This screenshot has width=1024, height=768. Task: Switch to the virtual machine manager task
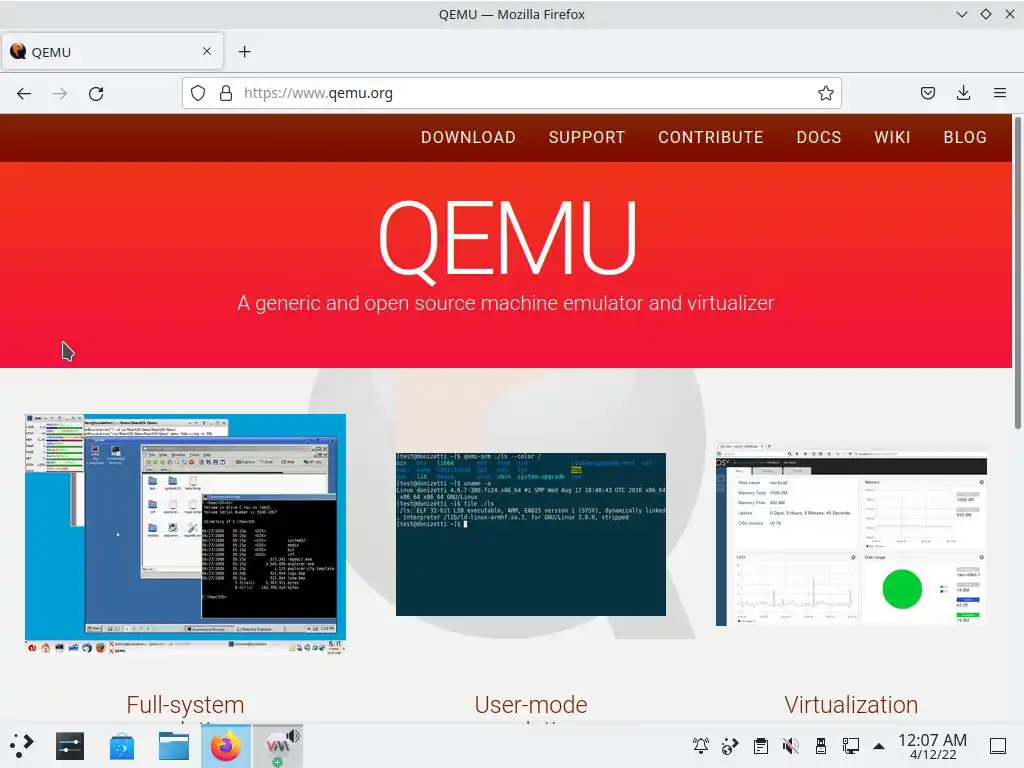click(x=279, y=746)
